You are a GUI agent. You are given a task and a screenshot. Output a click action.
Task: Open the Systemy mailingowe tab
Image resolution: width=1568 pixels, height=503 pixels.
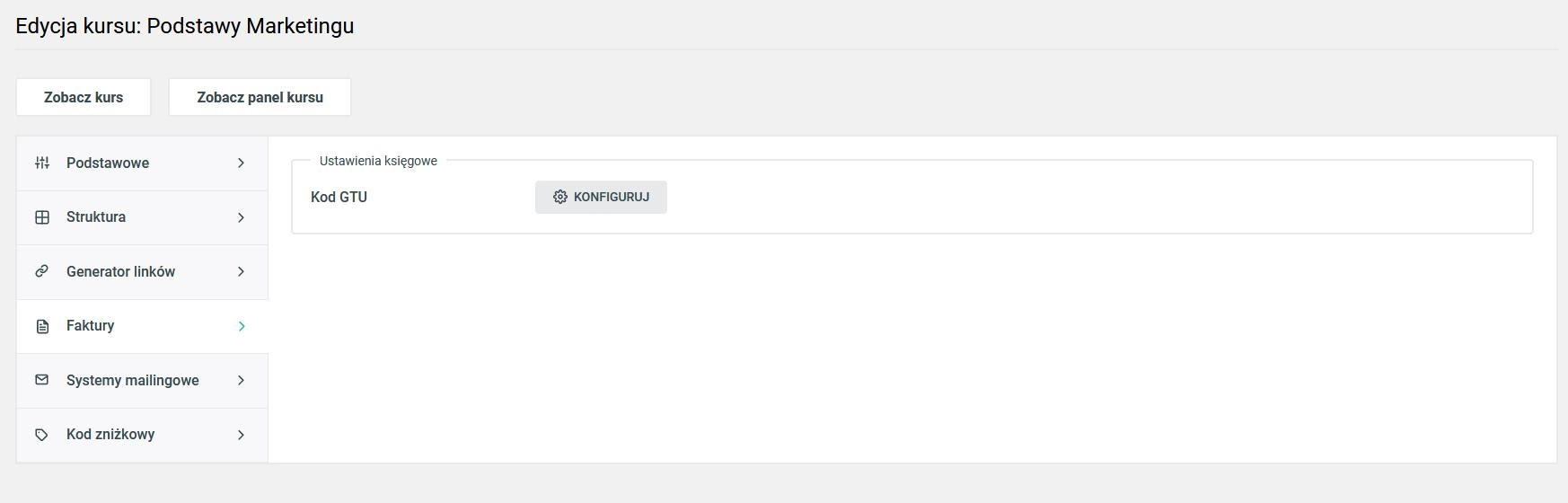(142, 381)
